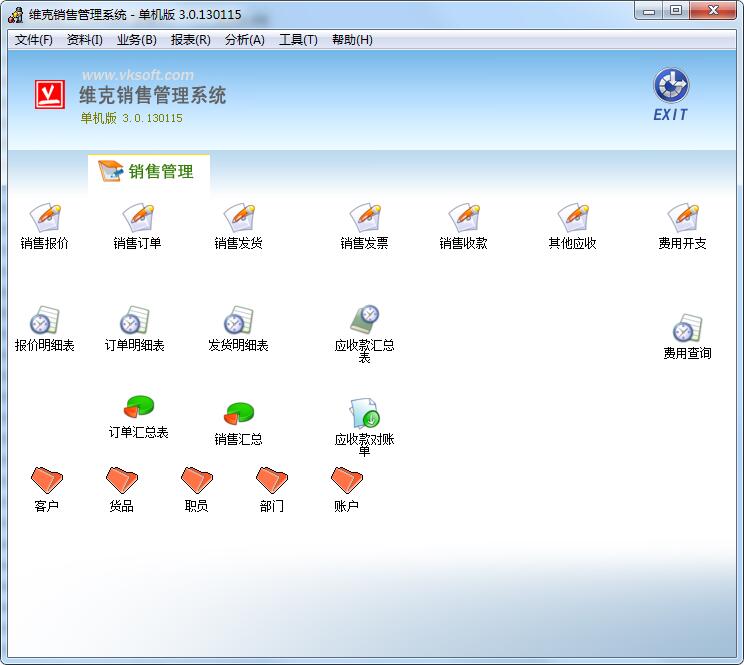Open the 应收款对账单 icon

tap(364, 413)
